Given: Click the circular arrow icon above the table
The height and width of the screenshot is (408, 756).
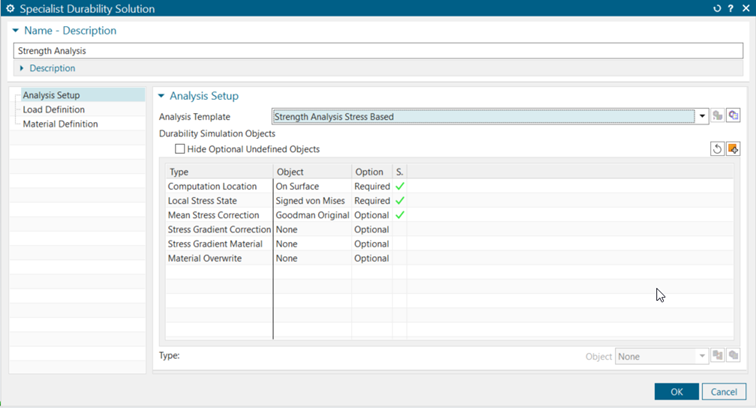Looking at the screenshot, I should (x=717, y=149).
